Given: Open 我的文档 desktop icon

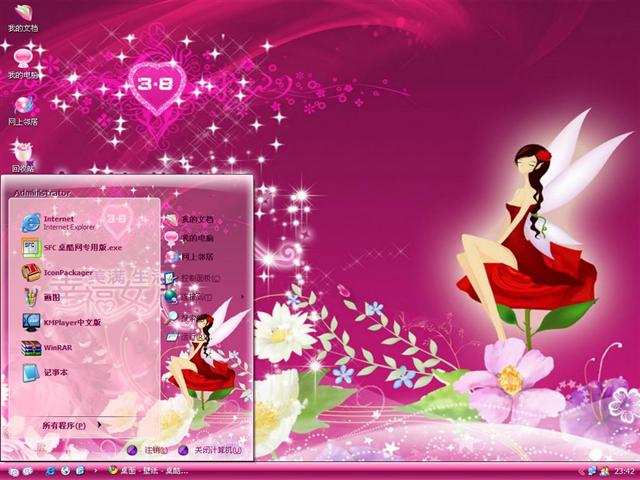Looking at the screenshot, I should tap(23, 18).
